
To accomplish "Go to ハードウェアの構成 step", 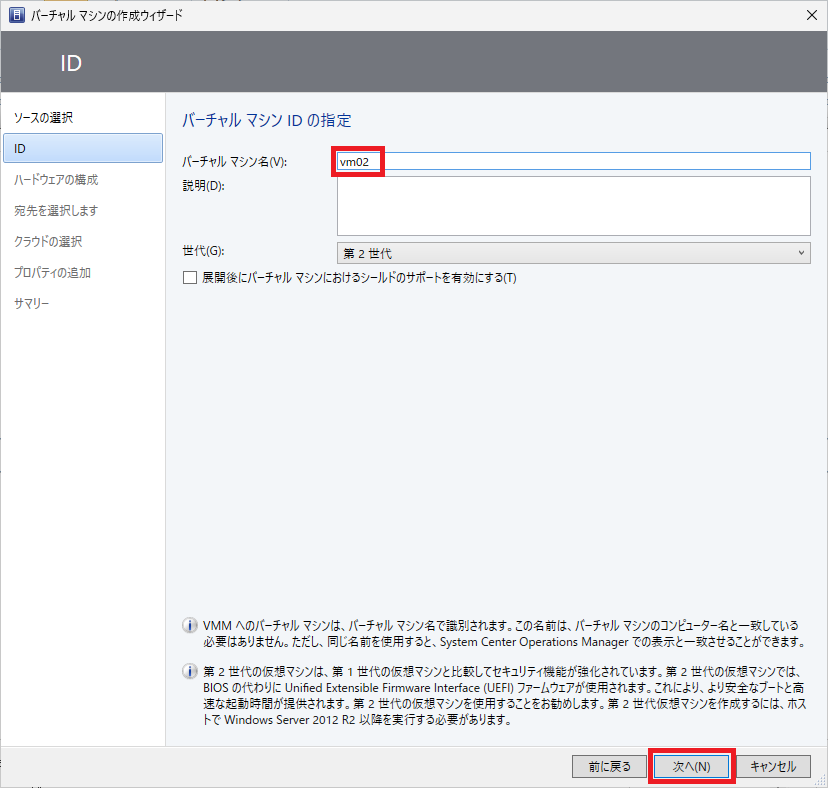I will pos(56,180).
